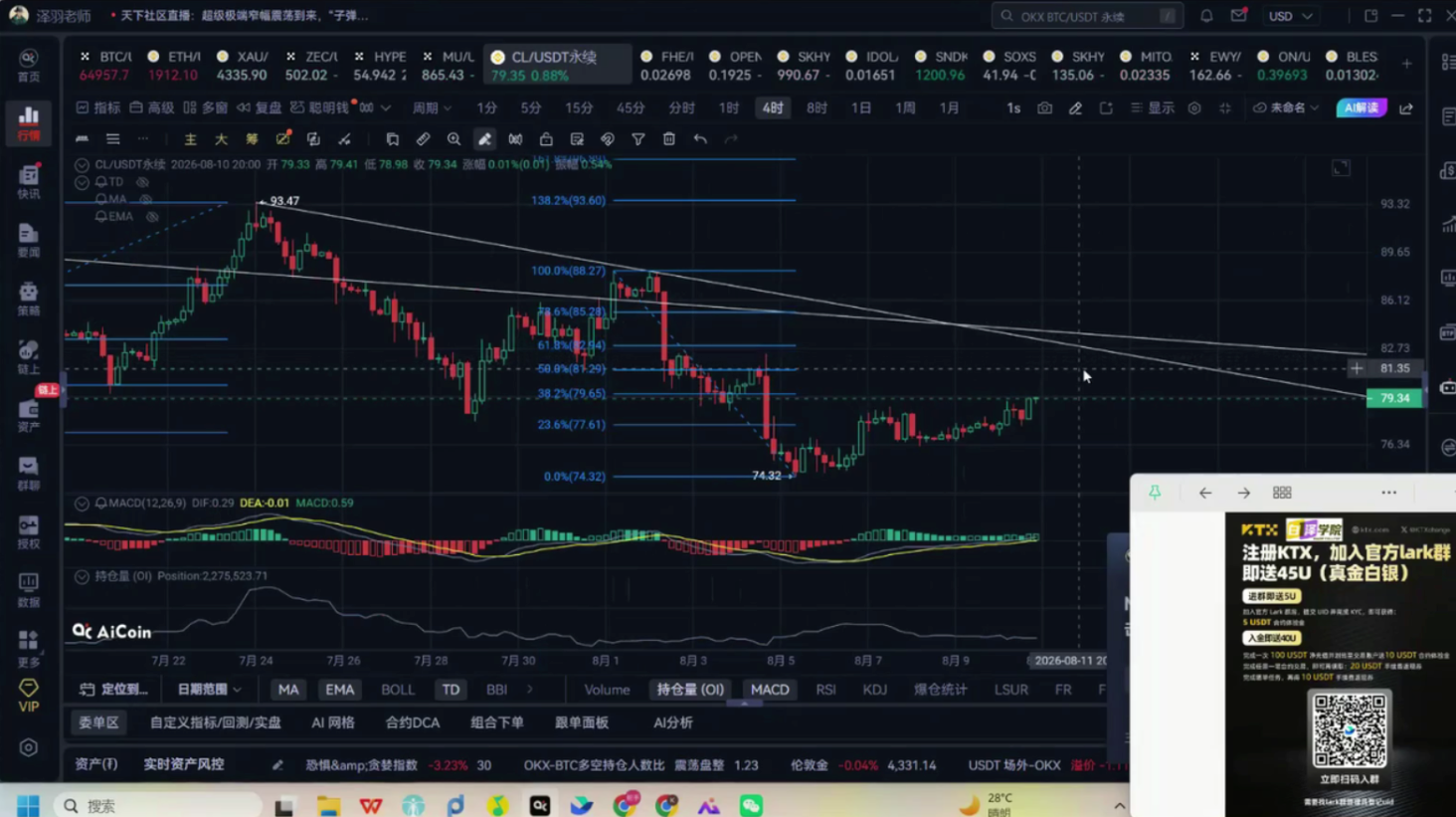Click the OKX BTC/USDT search field

click(1087, 16)
